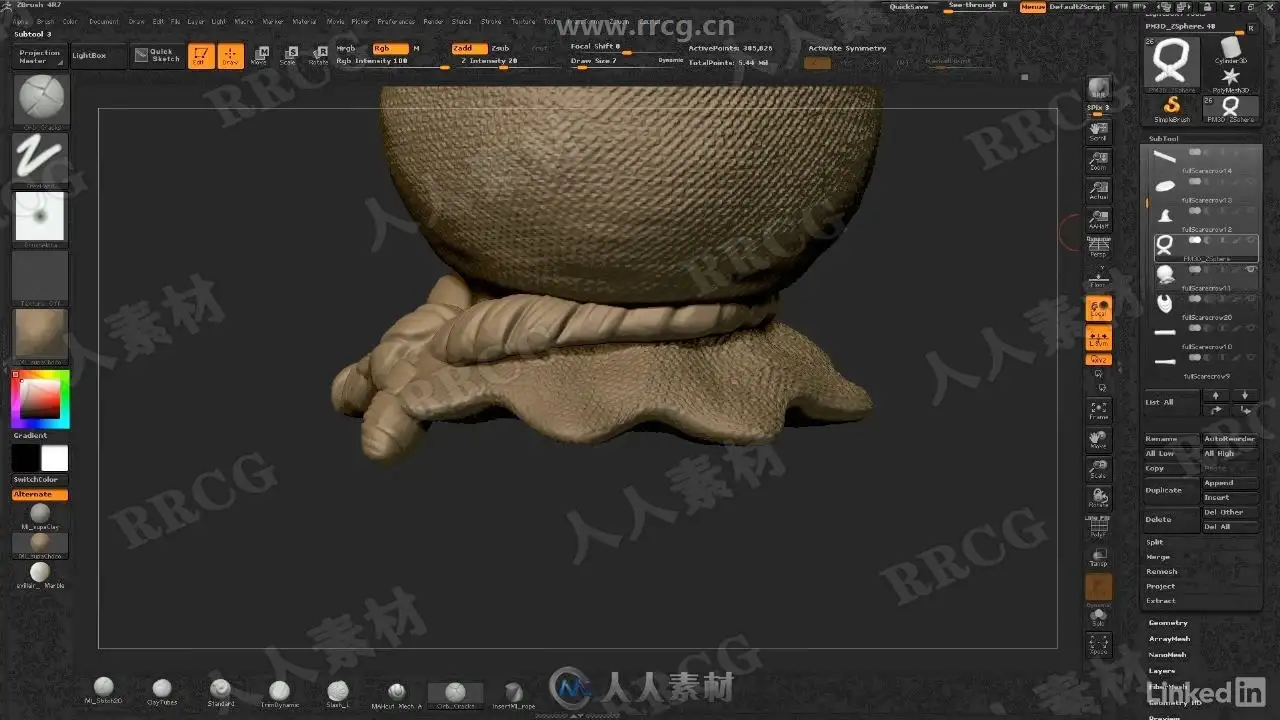Select the Scroll canvas tool
Screen dimensions: 1280x720
pyautogui.click(x=1098, y=130)
